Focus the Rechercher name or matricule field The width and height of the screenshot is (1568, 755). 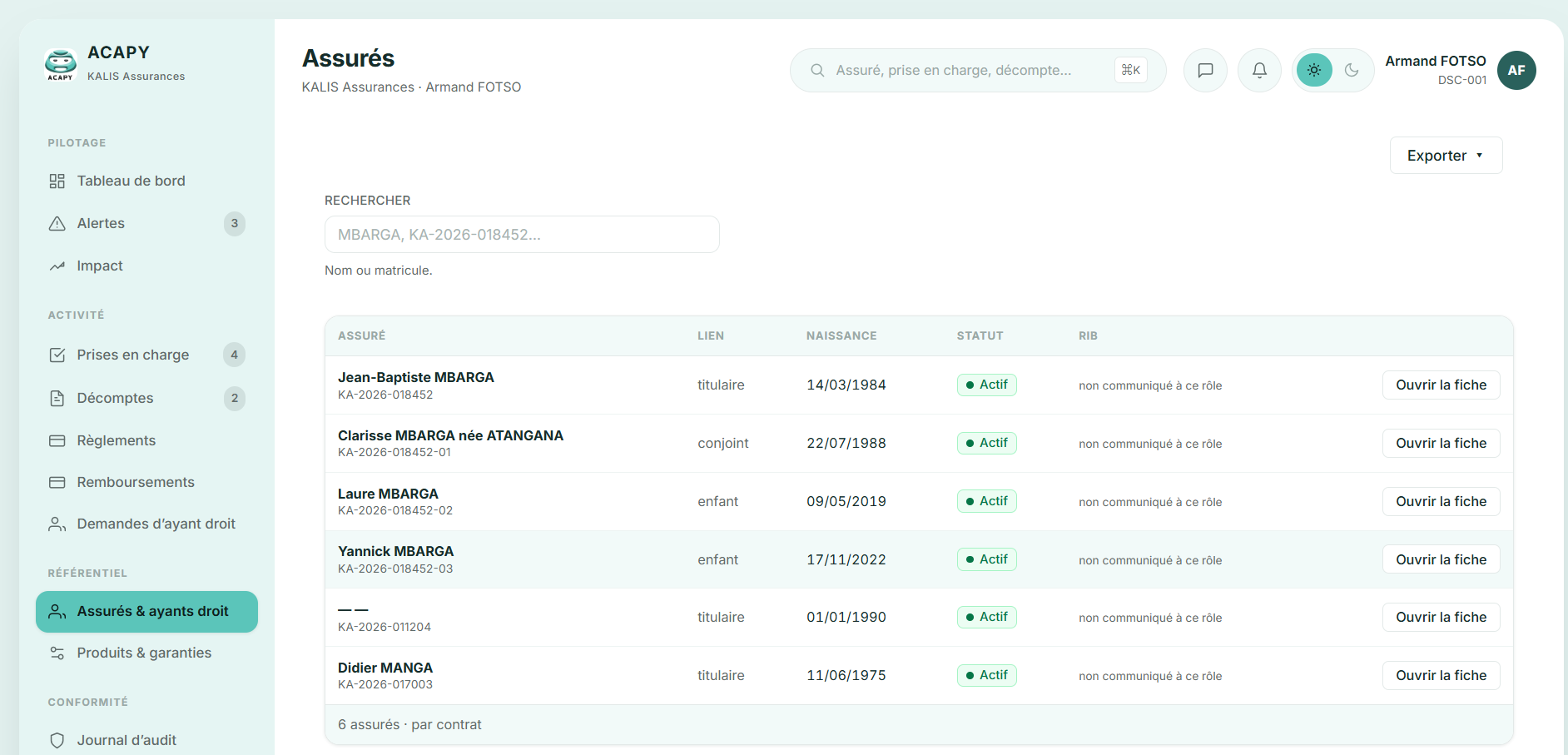pyautogui.click(x=522, y=235)
